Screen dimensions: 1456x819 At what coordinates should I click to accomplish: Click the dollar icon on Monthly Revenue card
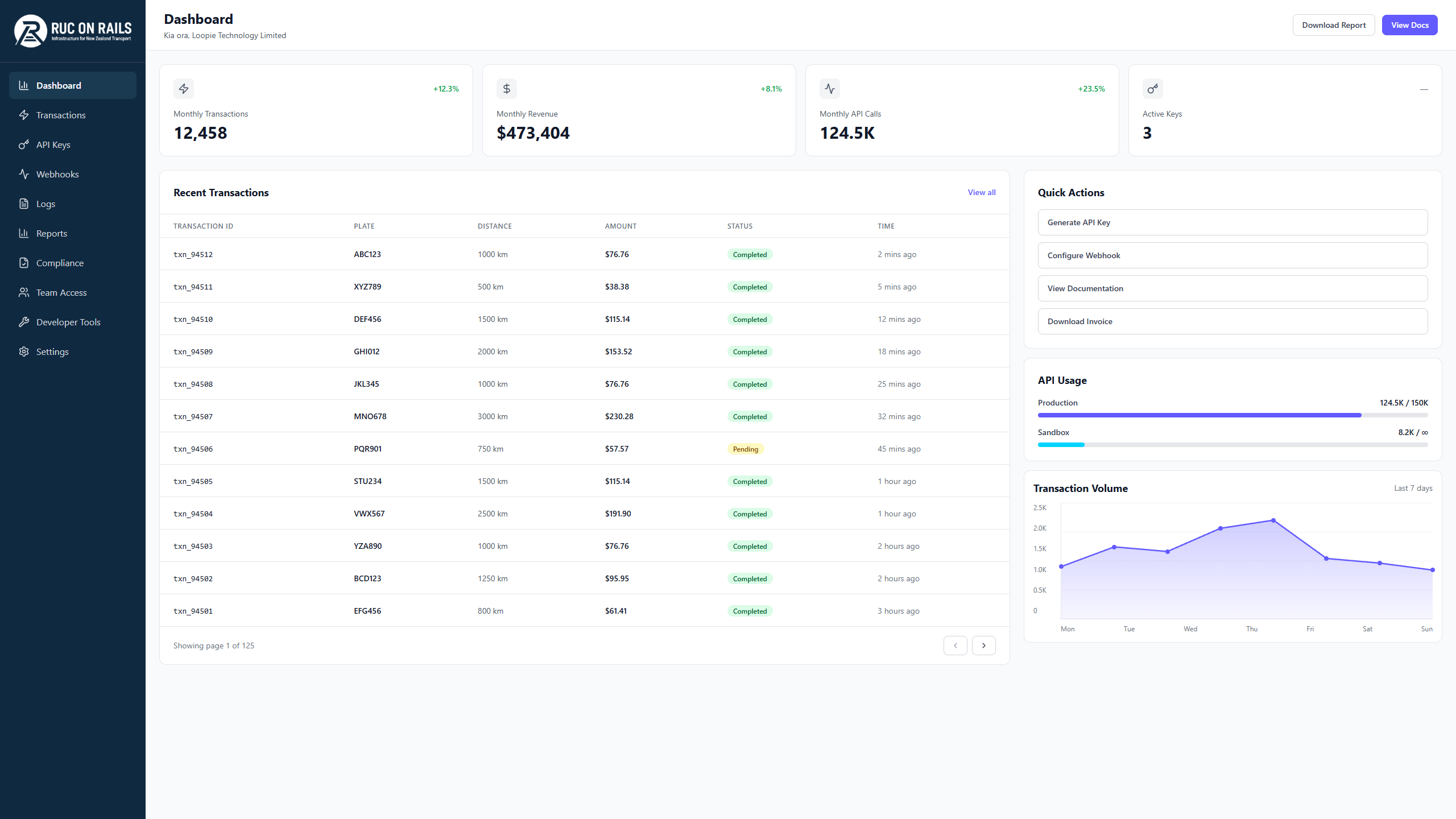[506, 89]
